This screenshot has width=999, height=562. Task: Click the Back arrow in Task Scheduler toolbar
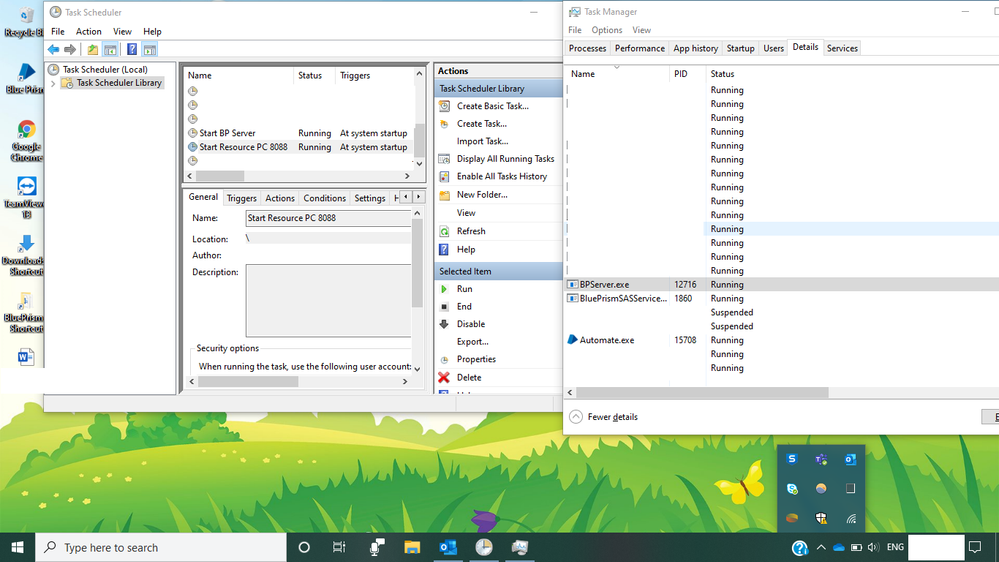pyautogui.click(x=53, y=49)
